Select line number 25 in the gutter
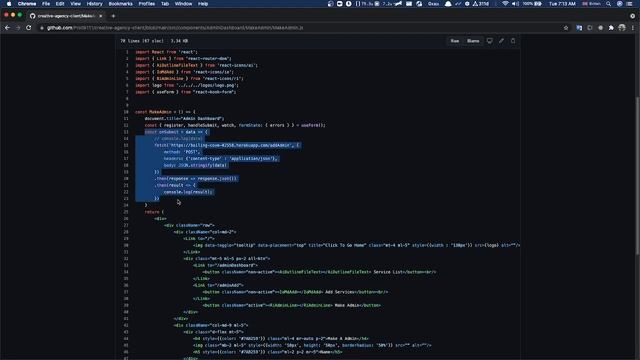The image size is (640, 360). coord(126,212)
